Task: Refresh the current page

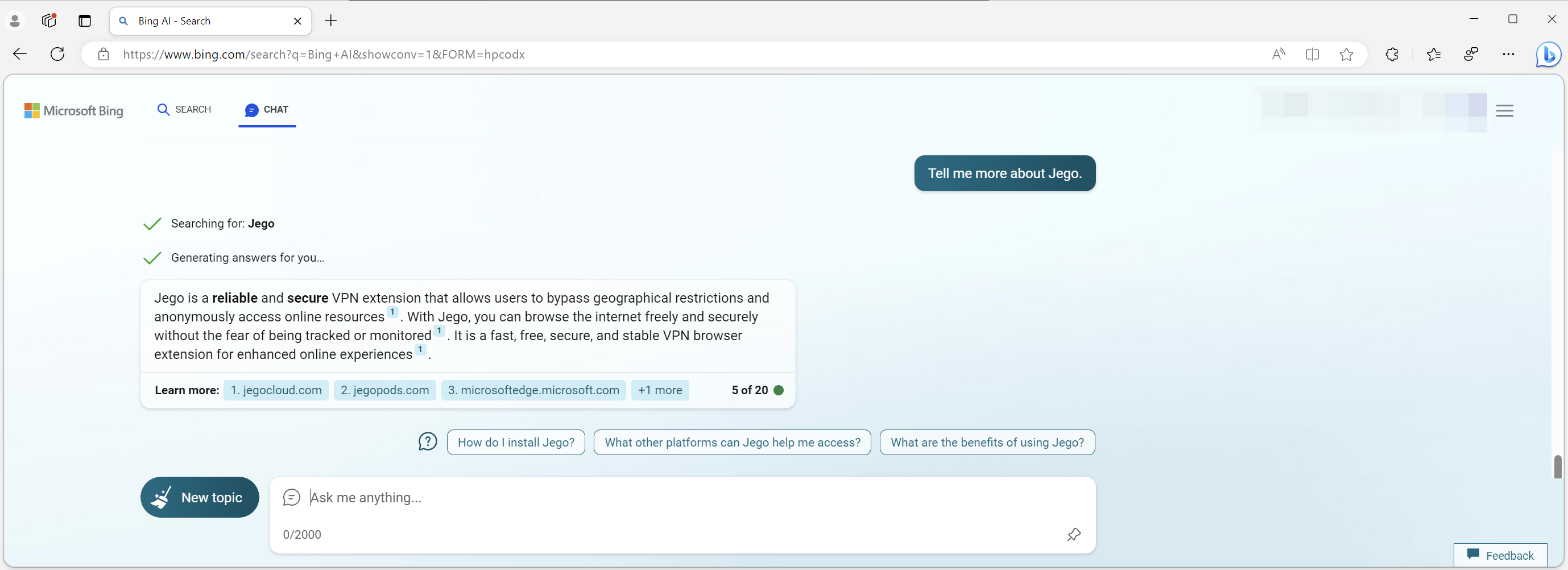Action: [x=58, y=54]
